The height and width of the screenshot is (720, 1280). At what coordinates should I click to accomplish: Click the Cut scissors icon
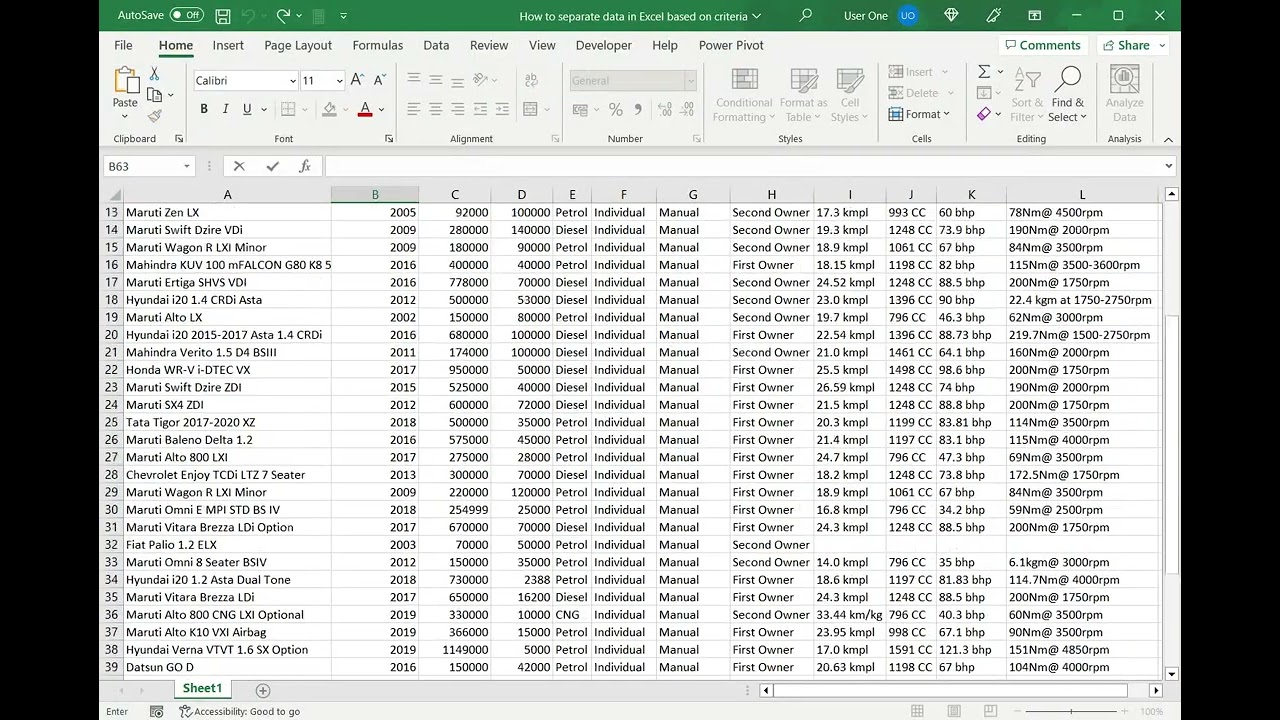coord(154,74)
